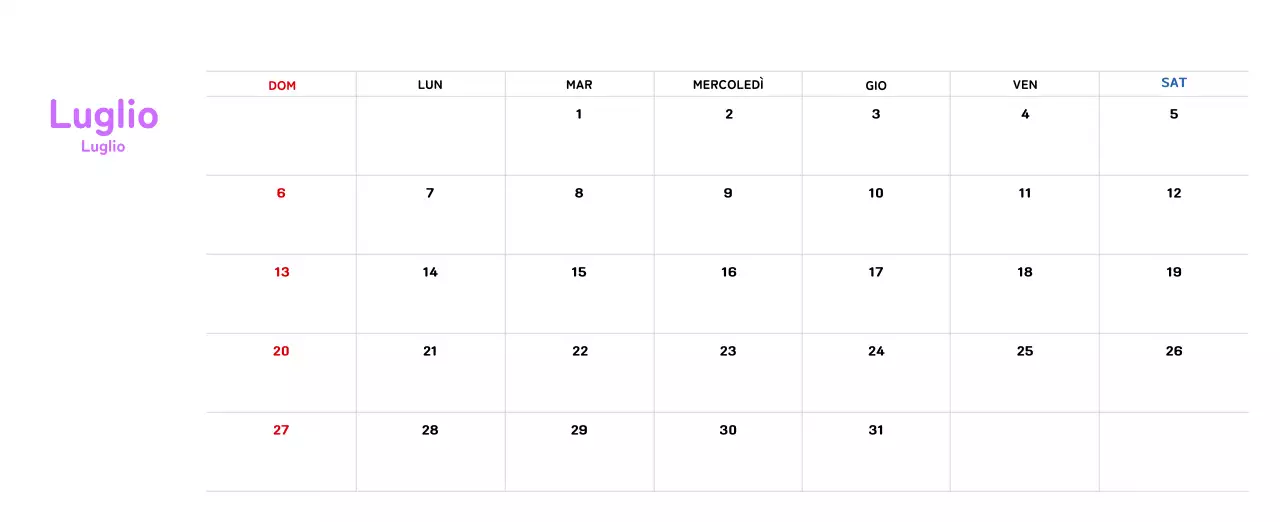1280x522 pixels.
Task: Select date 16 in the calendar
Action: 729,272
